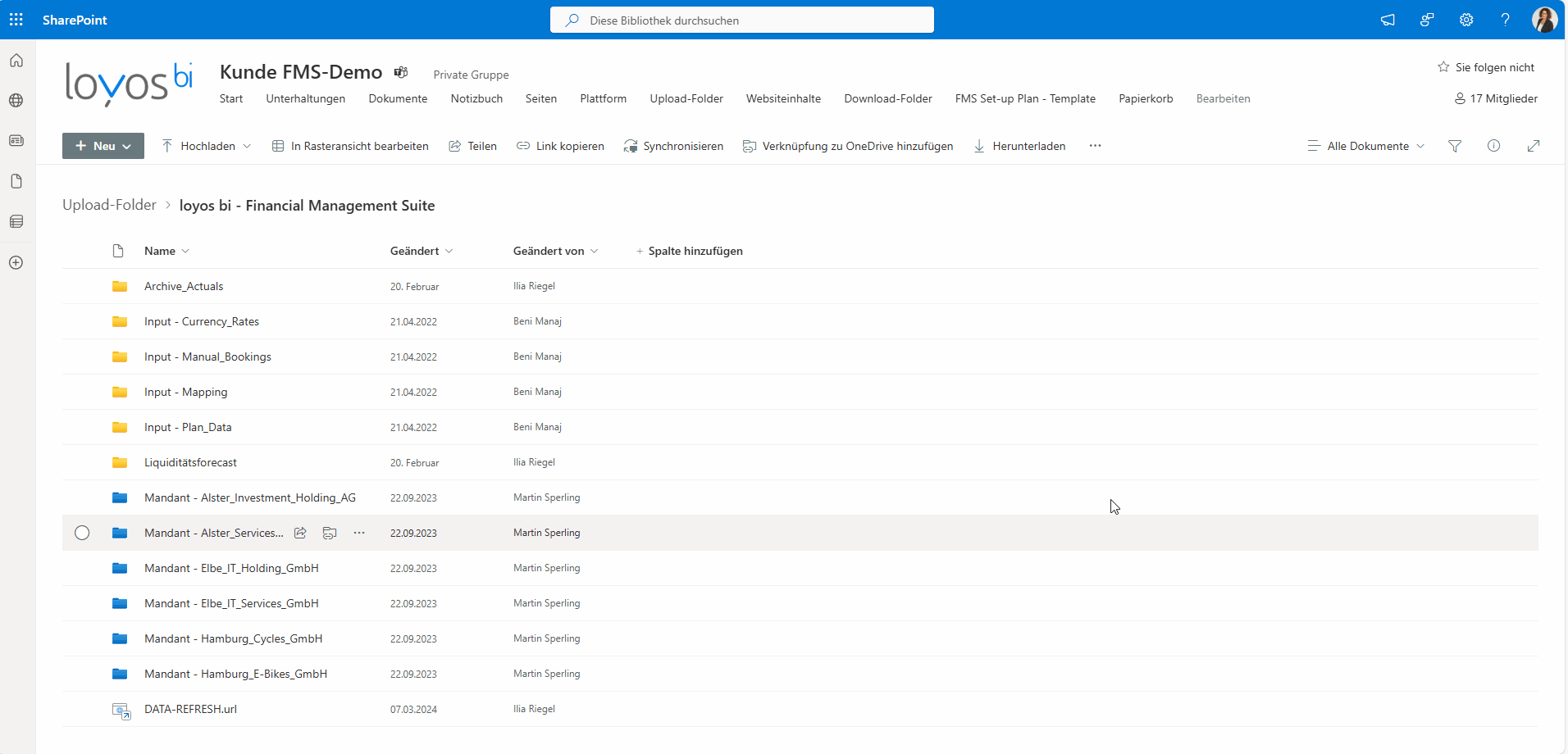Screen dimensions: 1568x754
Task: Open Papierkorb navigation tab
Action: pos(1146,98)
